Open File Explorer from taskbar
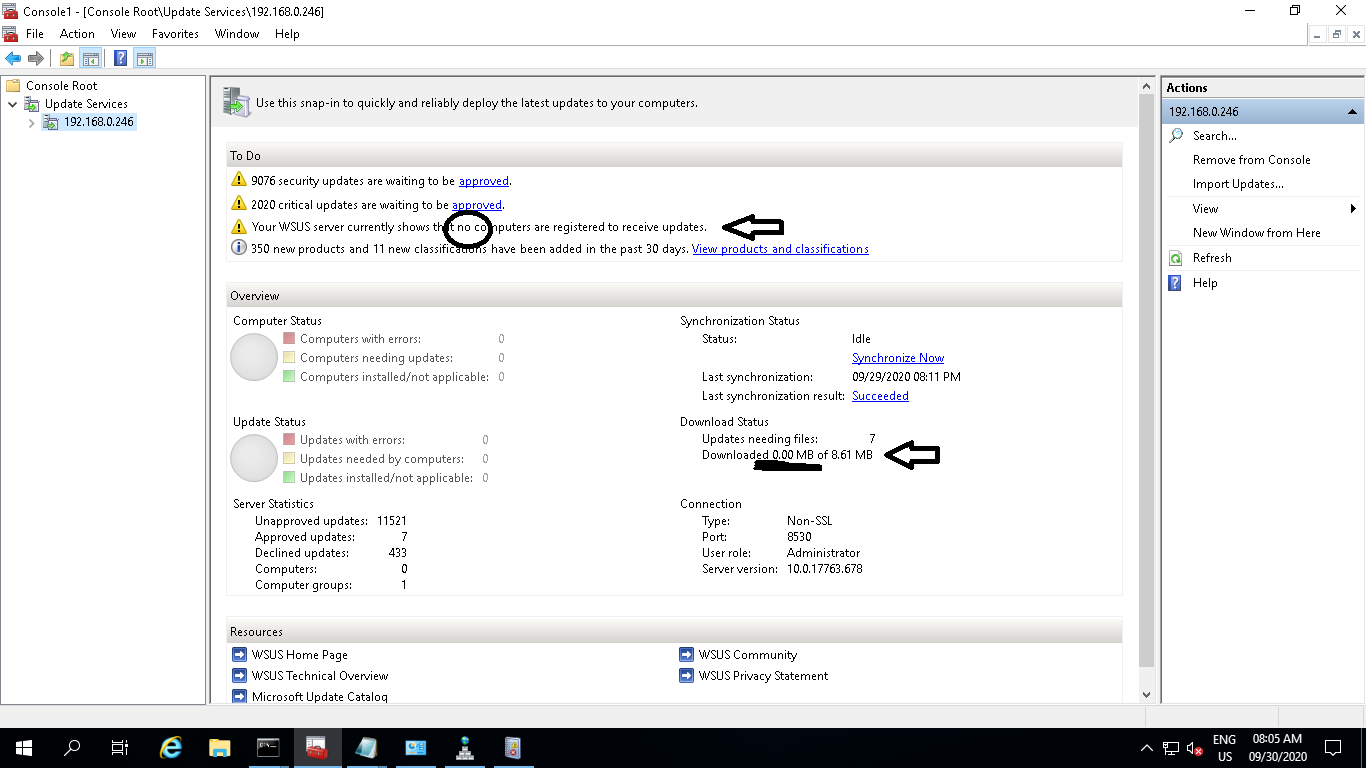 (220, 748)
